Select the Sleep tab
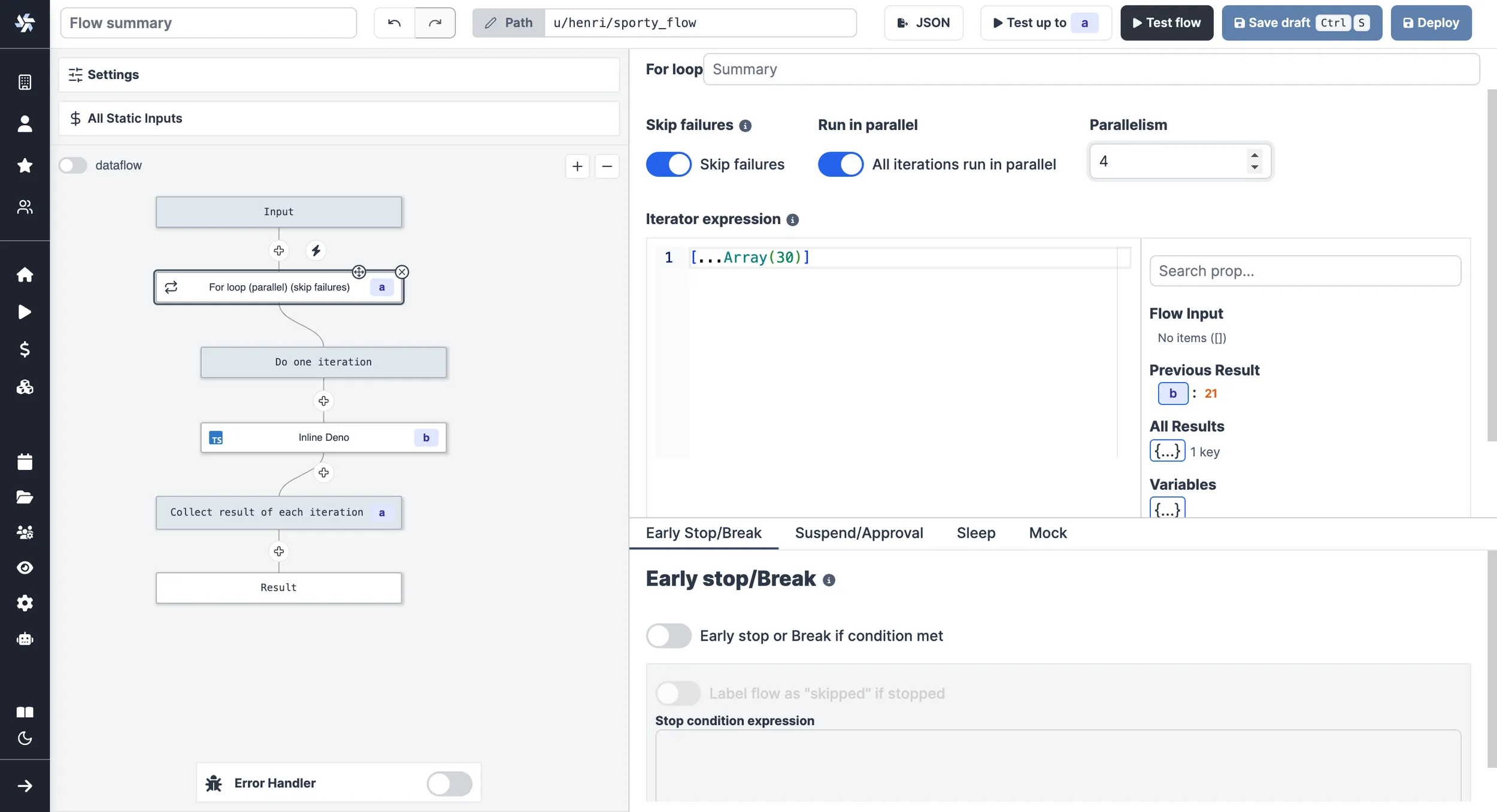Image resolution: width=1497 pixels, height=812 pixels. (x=976, y=532)
